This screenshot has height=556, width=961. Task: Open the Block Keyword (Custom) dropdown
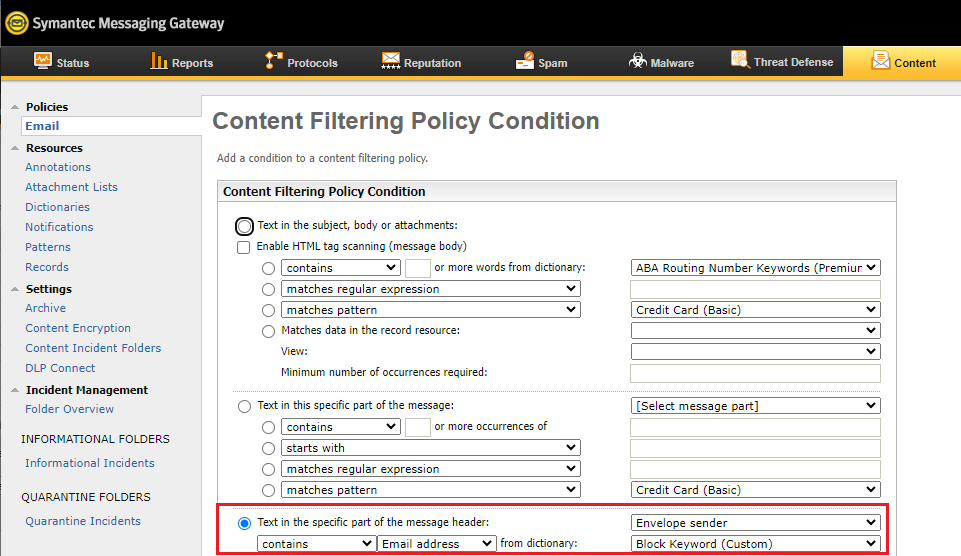click(x=756, y=543)
